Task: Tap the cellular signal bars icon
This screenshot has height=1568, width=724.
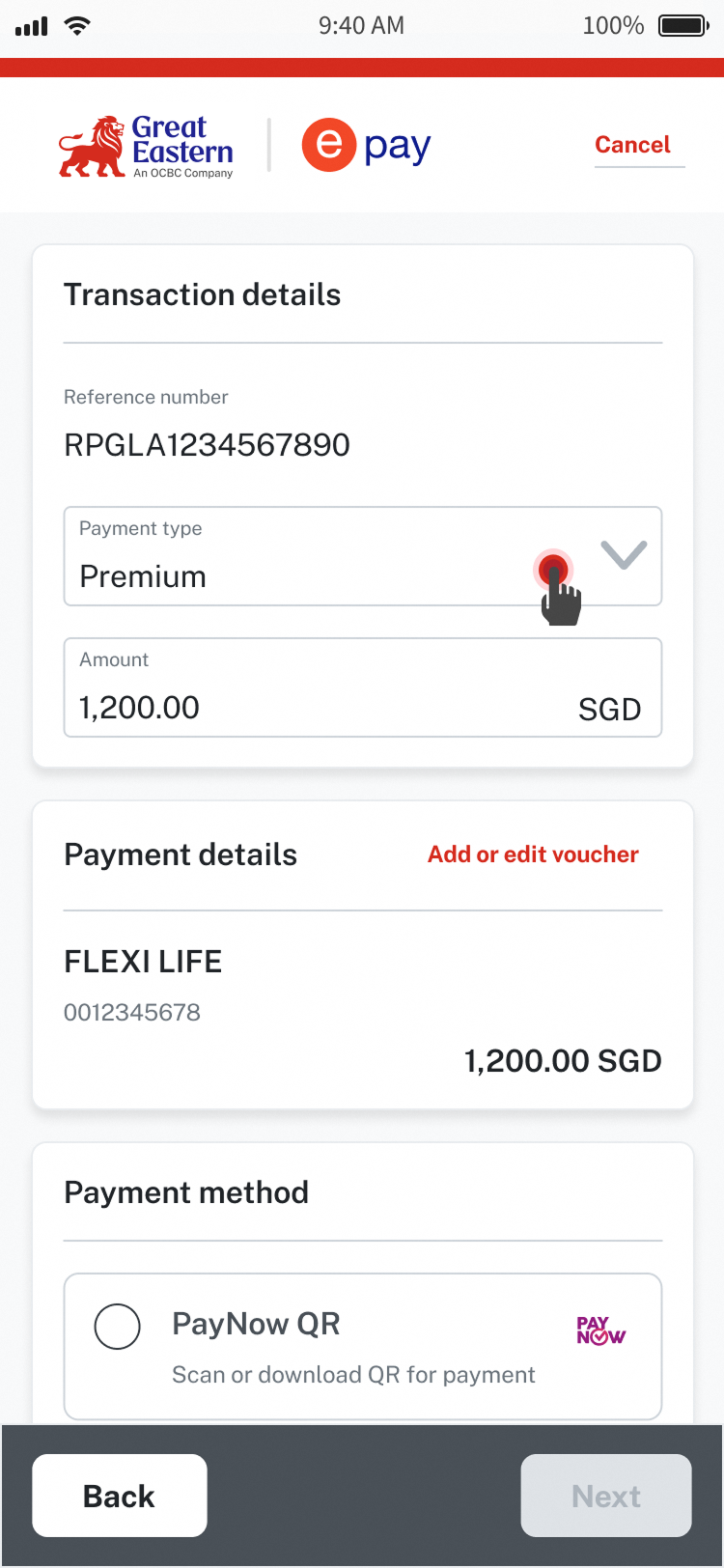Action: (x=32, y=26)
